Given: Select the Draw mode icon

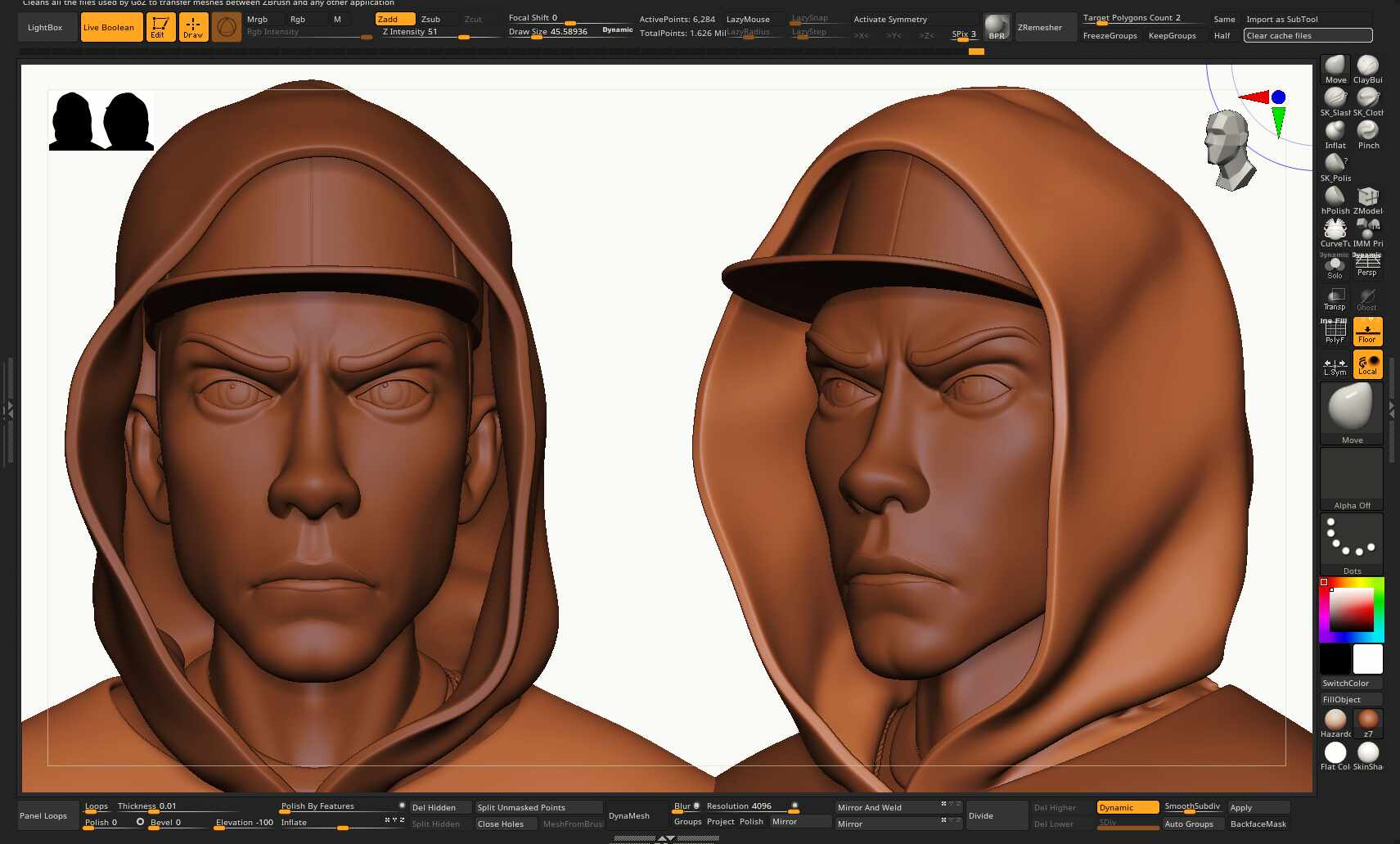Looking at the screenshot, I should click(193, 27).
